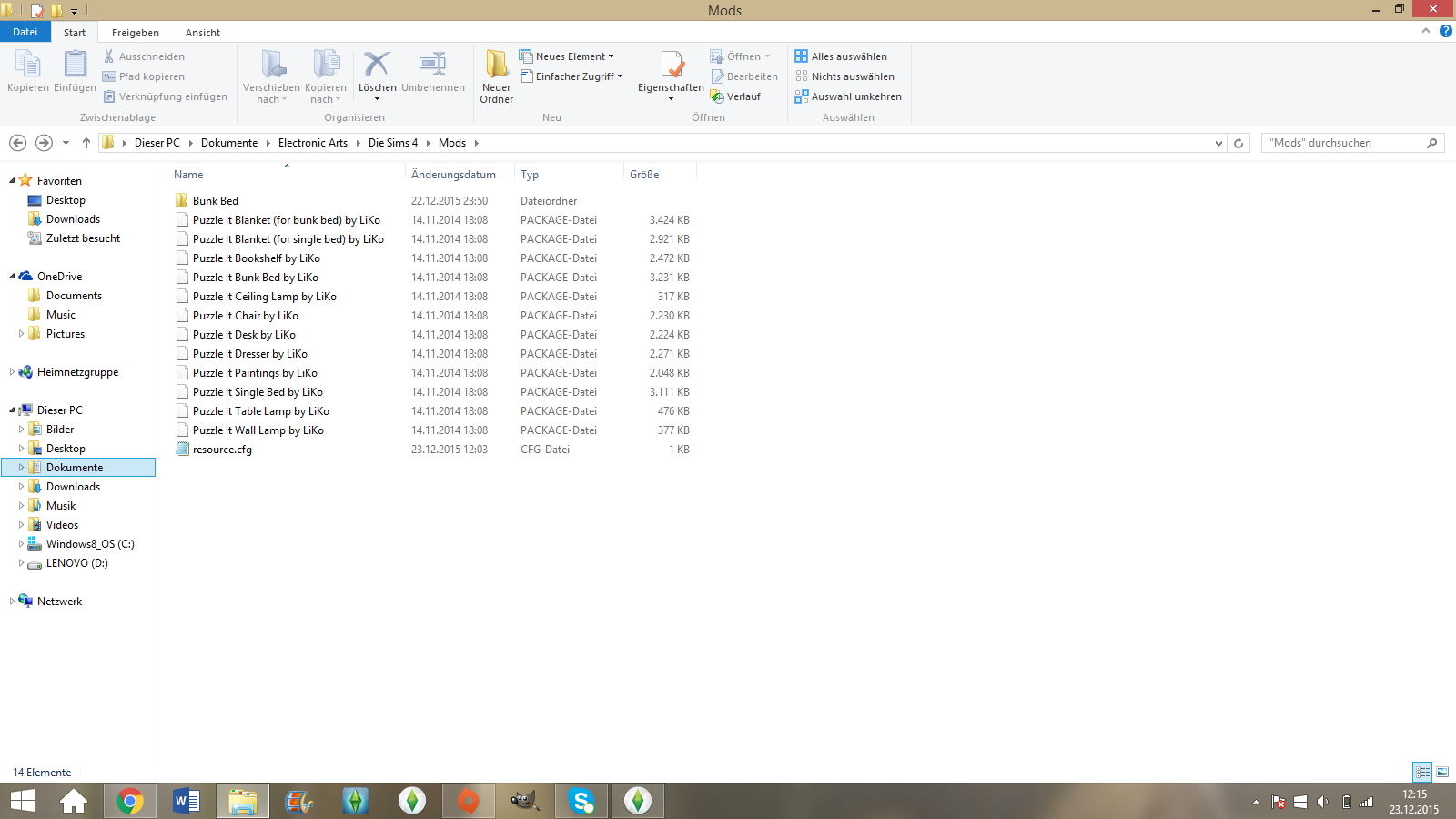Click the Löschen (delete) icon in ribbon
The height and width of the screenshot is (819, 1456).
point(377,66)
